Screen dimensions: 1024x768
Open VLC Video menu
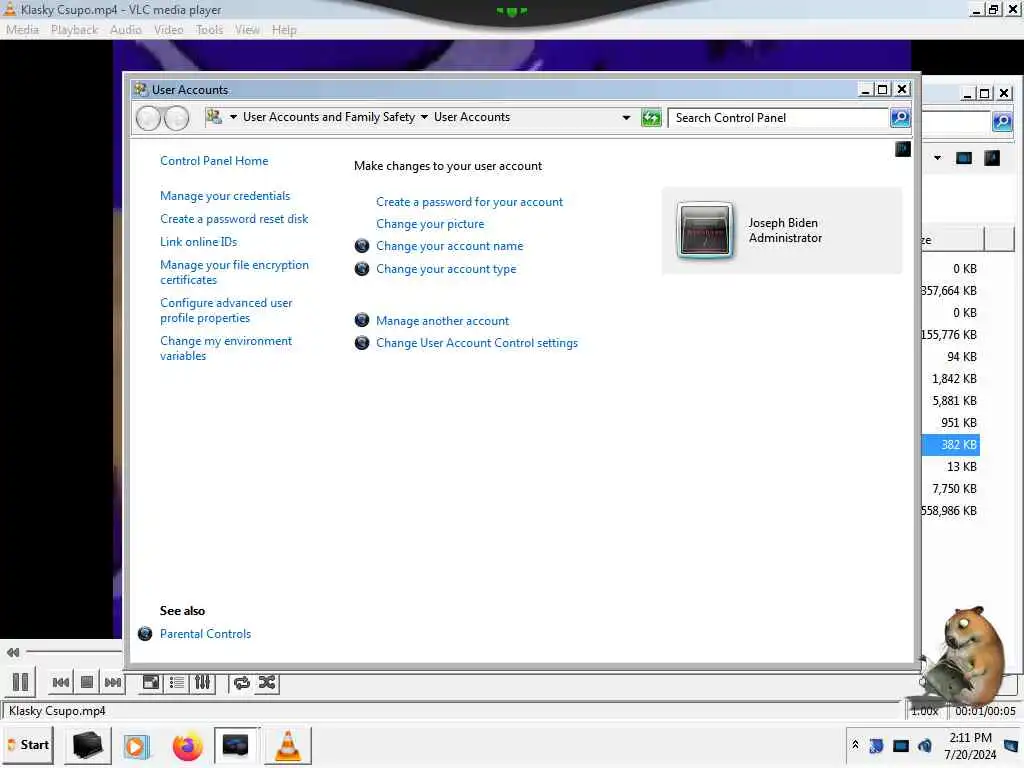168,30
